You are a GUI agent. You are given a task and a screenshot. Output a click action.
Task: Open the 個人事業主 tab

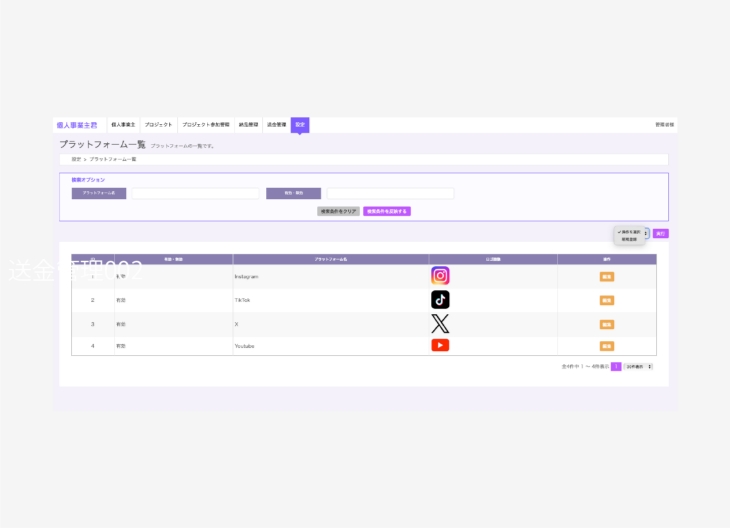pyautogui.click(x=123, y=125)
